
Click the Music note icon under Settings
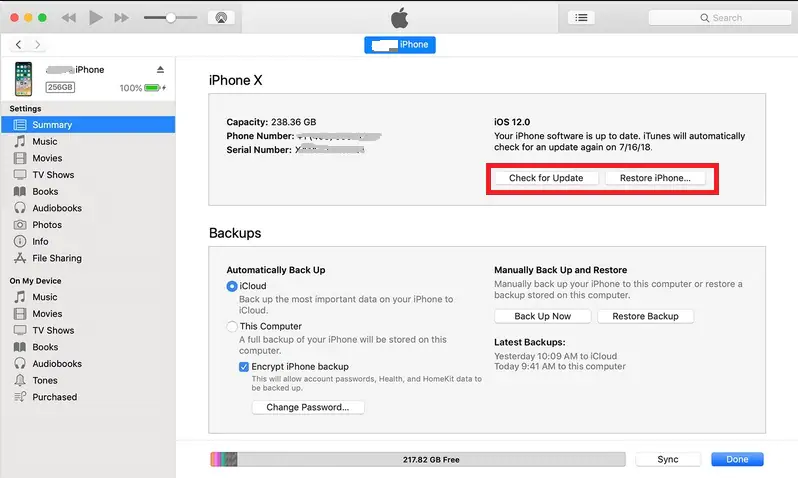pyautogui.click(x=20, y=142)
